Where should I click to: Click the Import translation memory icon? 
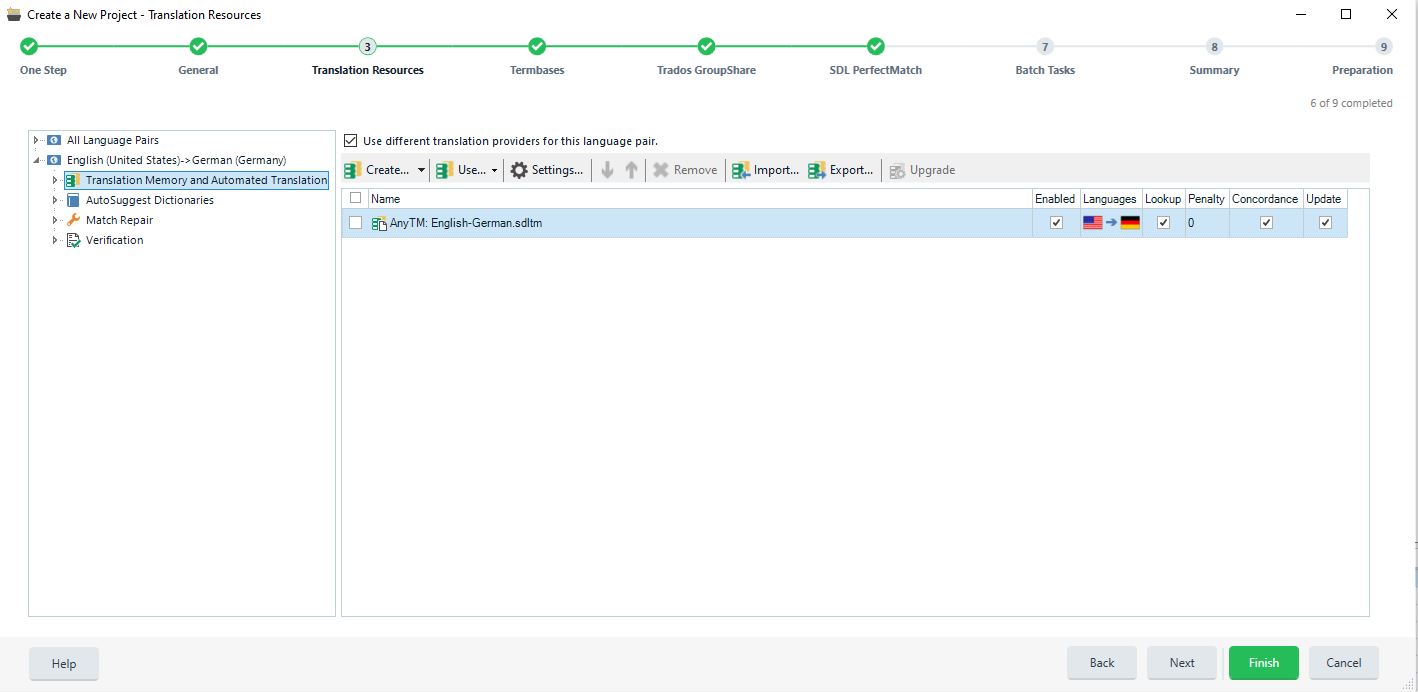[741, 170]
